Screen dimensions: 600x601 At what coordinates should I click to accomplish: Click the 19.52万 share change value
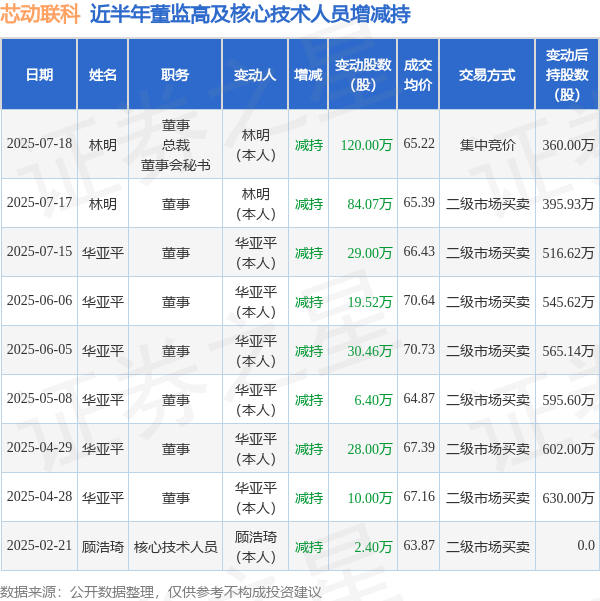[370, 302]
